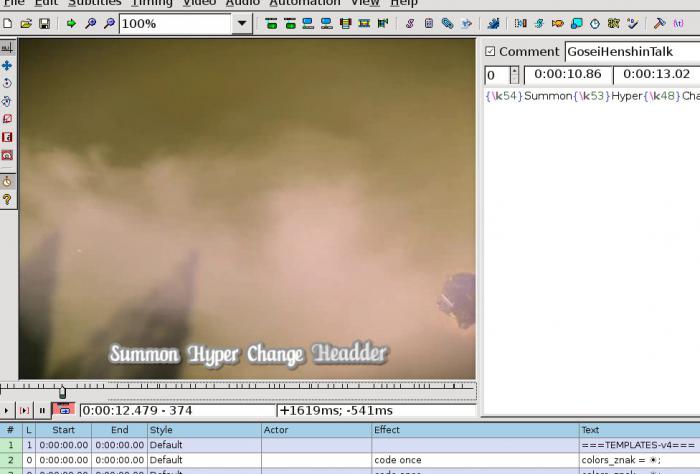Screen dimensions: 700x474
Task: Select Rotate on XY axes tool
Action: [7, 101]
